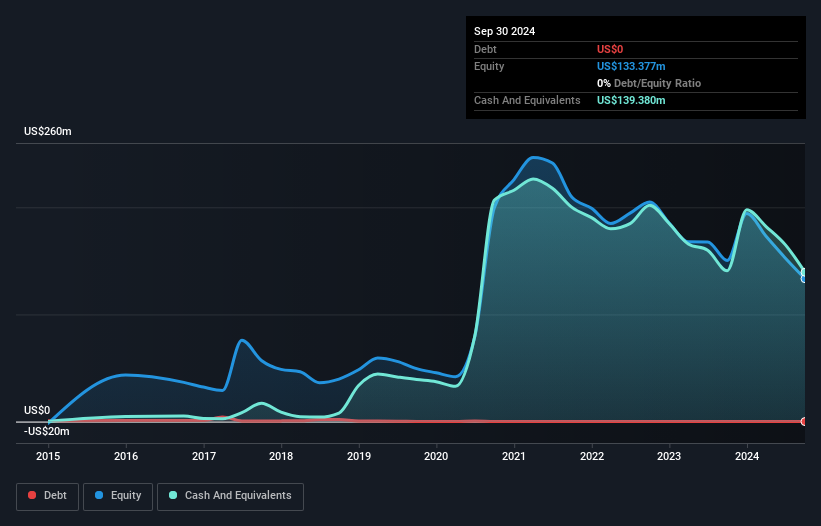Click the US$133.377m equity value
Image resolution: width=821 pixels, height=526 pixels.
[631, 66]
